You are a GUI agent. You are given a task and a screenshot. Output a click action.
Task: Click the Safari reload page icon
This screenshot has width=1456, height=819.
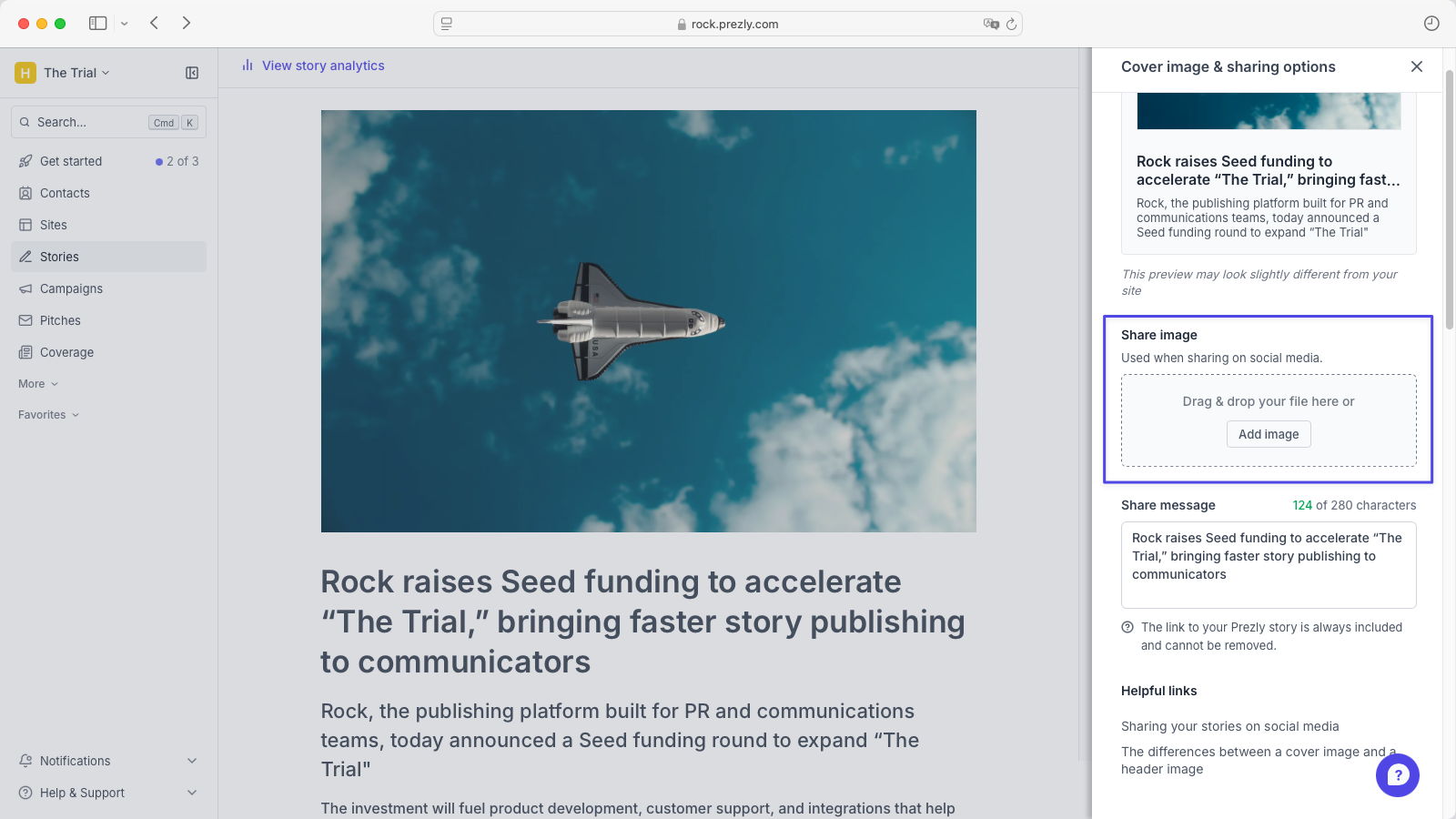tap(1011, 24)
